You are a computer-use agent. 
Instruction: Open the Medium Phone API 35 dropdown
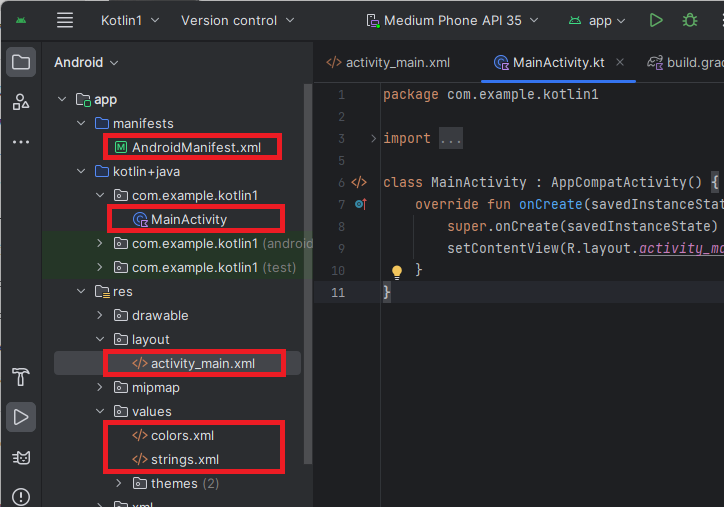click(x=453, y=20)
